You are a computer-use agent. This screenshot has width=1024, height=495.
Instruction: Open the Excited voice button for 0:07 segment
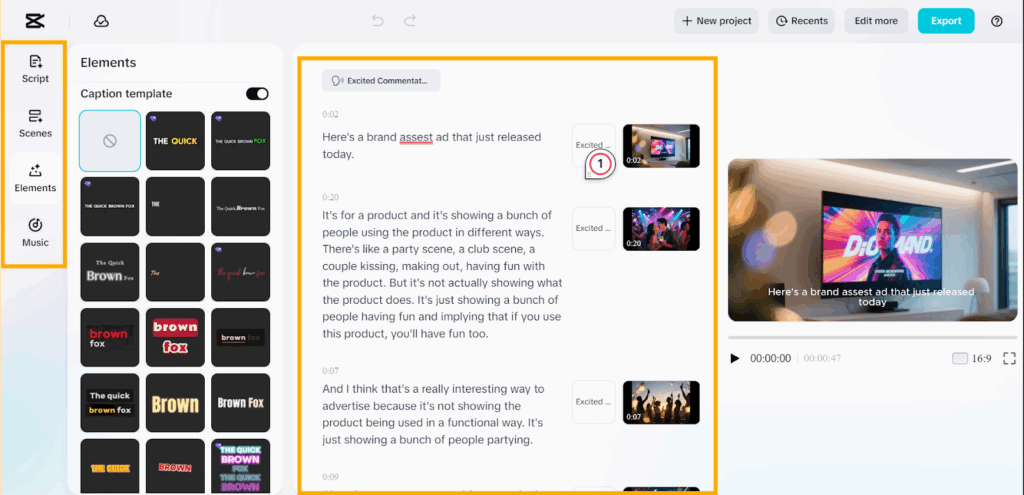click(x=594, y=402)
